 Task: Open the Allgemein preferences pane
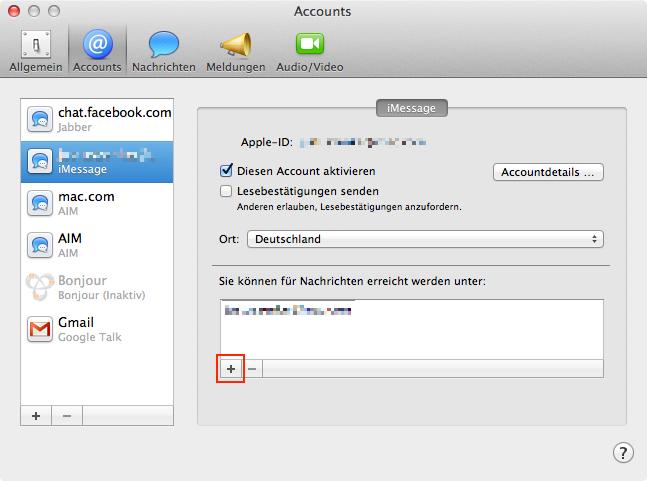point(36,51)
